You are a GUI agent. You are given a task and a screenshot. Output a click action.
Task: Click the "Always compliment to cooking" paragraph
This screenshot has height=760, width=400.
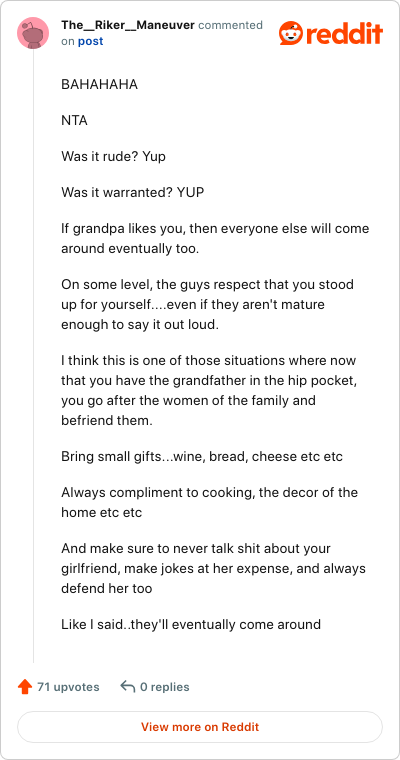tap(209, 502)
